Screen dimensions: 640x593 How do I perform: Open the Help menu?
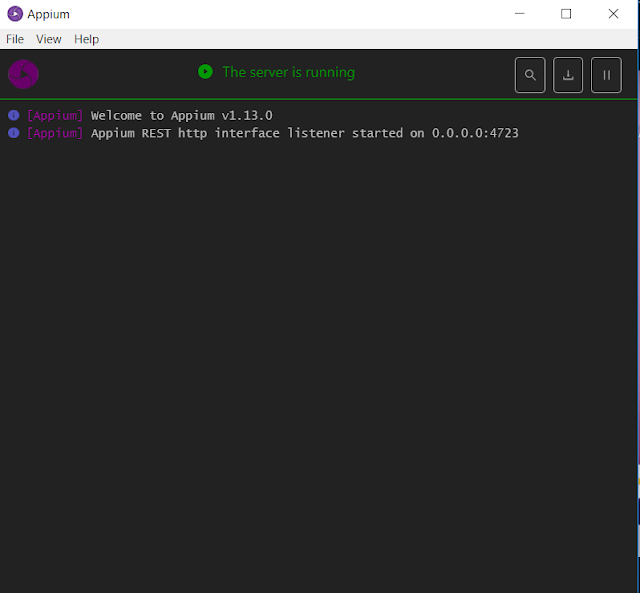pos(86,39)
